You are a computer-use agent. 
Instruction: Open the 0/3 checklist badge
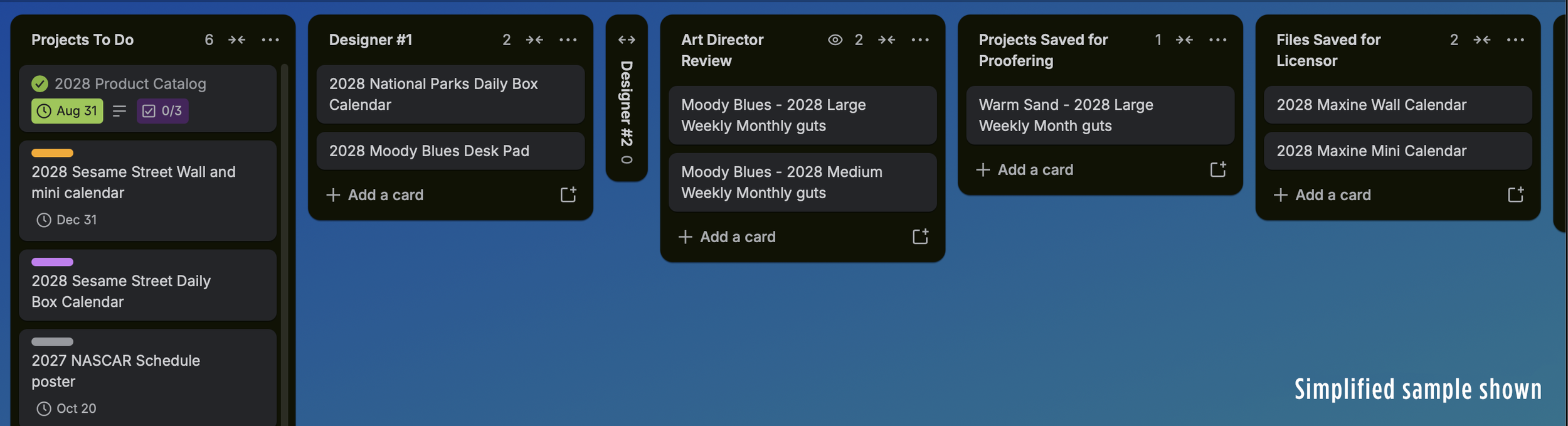click(x=162, y=111)
